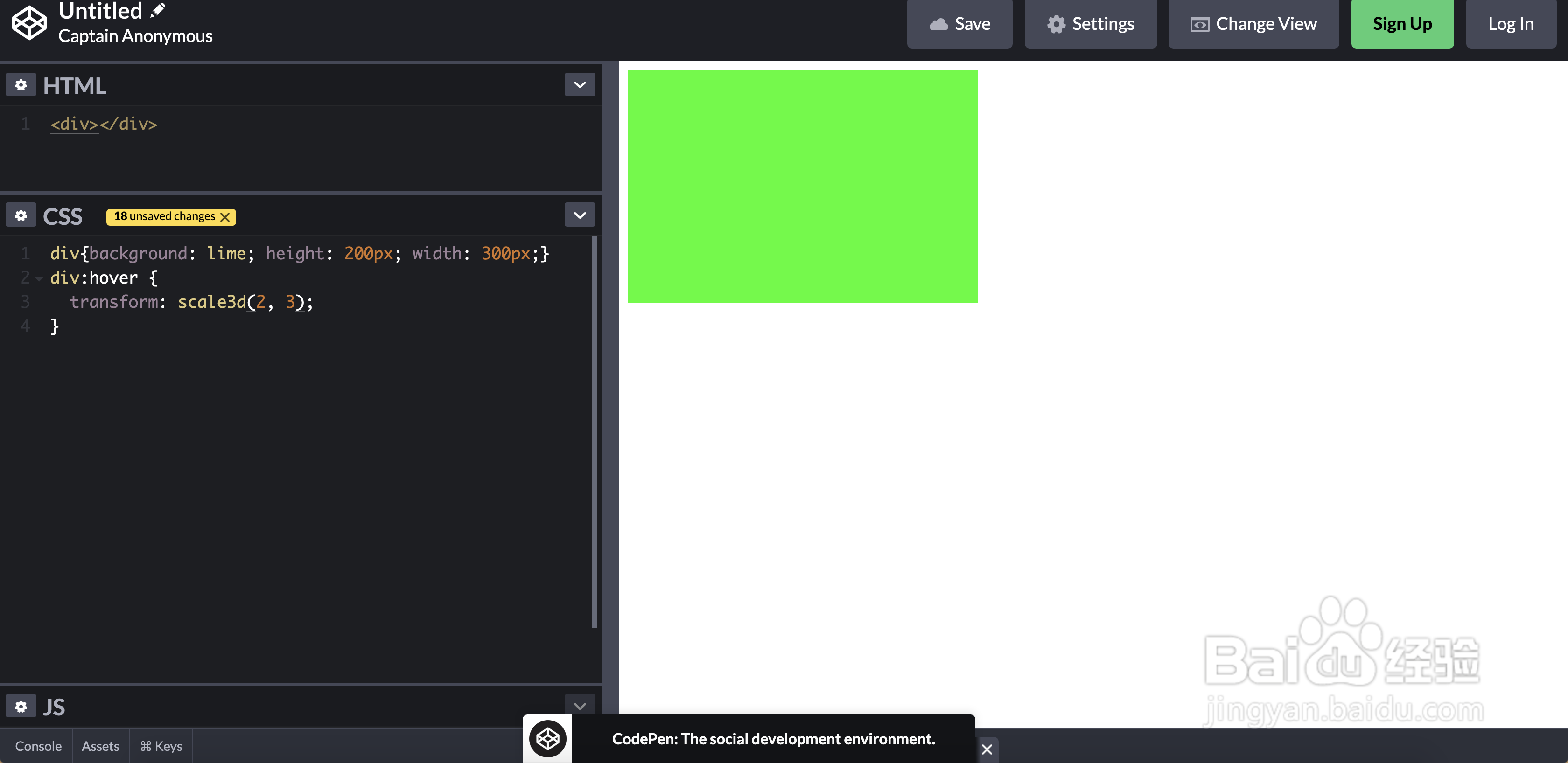
Task: Collapse the div:hover code fold arrow
Action: [x=39, y=279]
